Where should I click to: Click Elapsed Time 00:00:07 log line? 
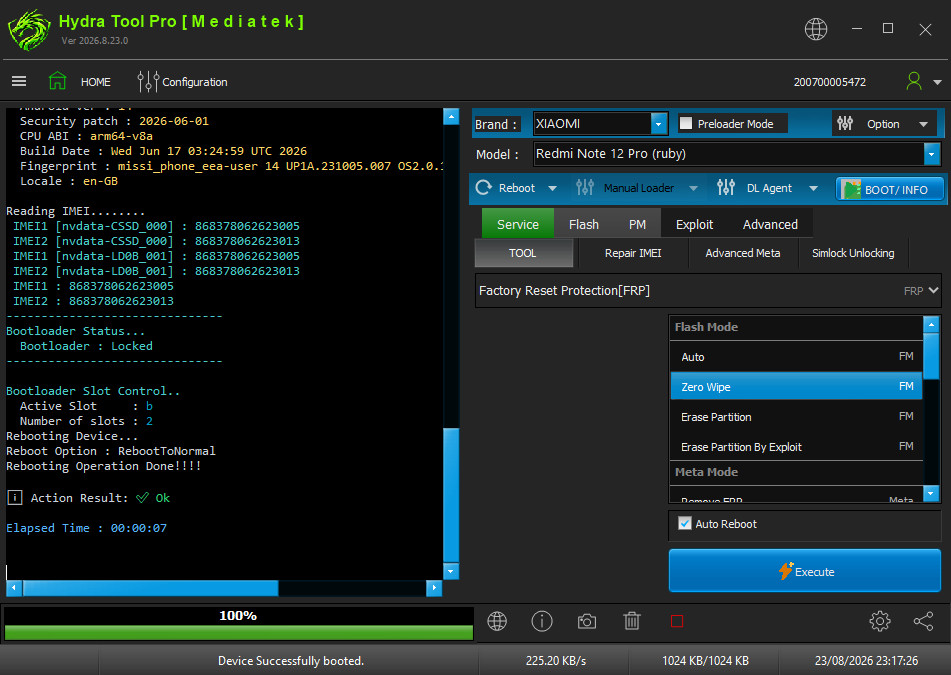point(86,528)
